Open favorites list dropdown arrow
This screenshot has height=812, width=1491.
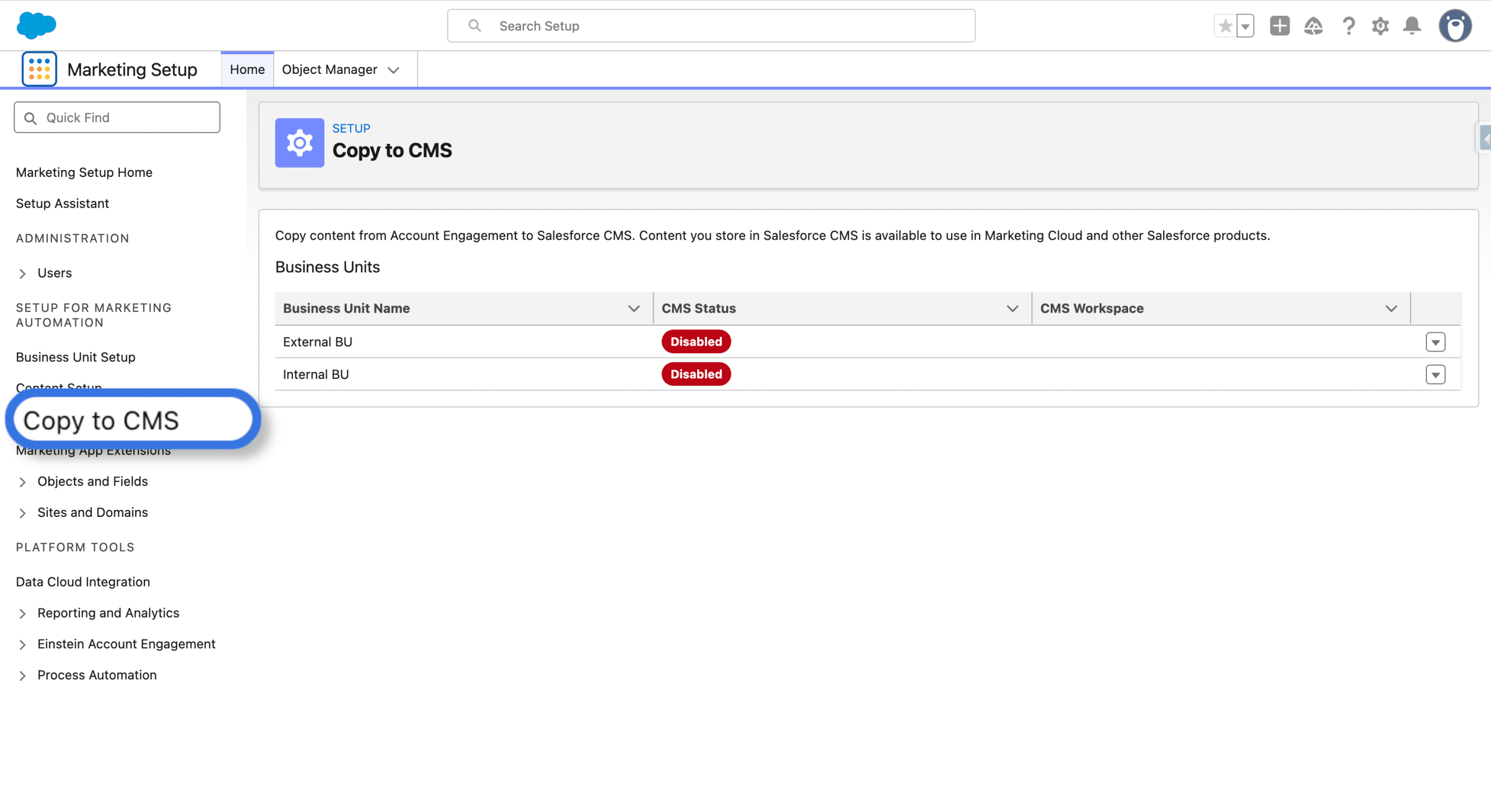click(x=1245, y=26)
